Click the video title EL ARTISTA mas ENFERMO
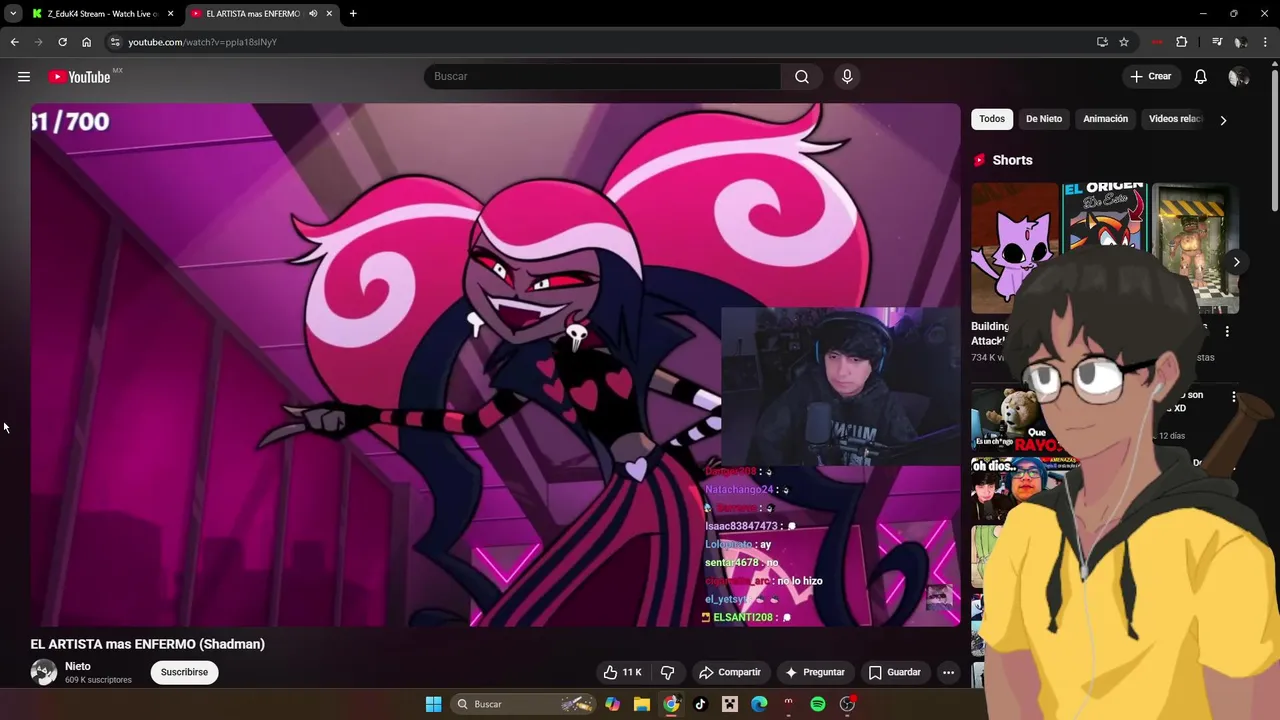The image size is (1280, 720). (x=148, y=644)
